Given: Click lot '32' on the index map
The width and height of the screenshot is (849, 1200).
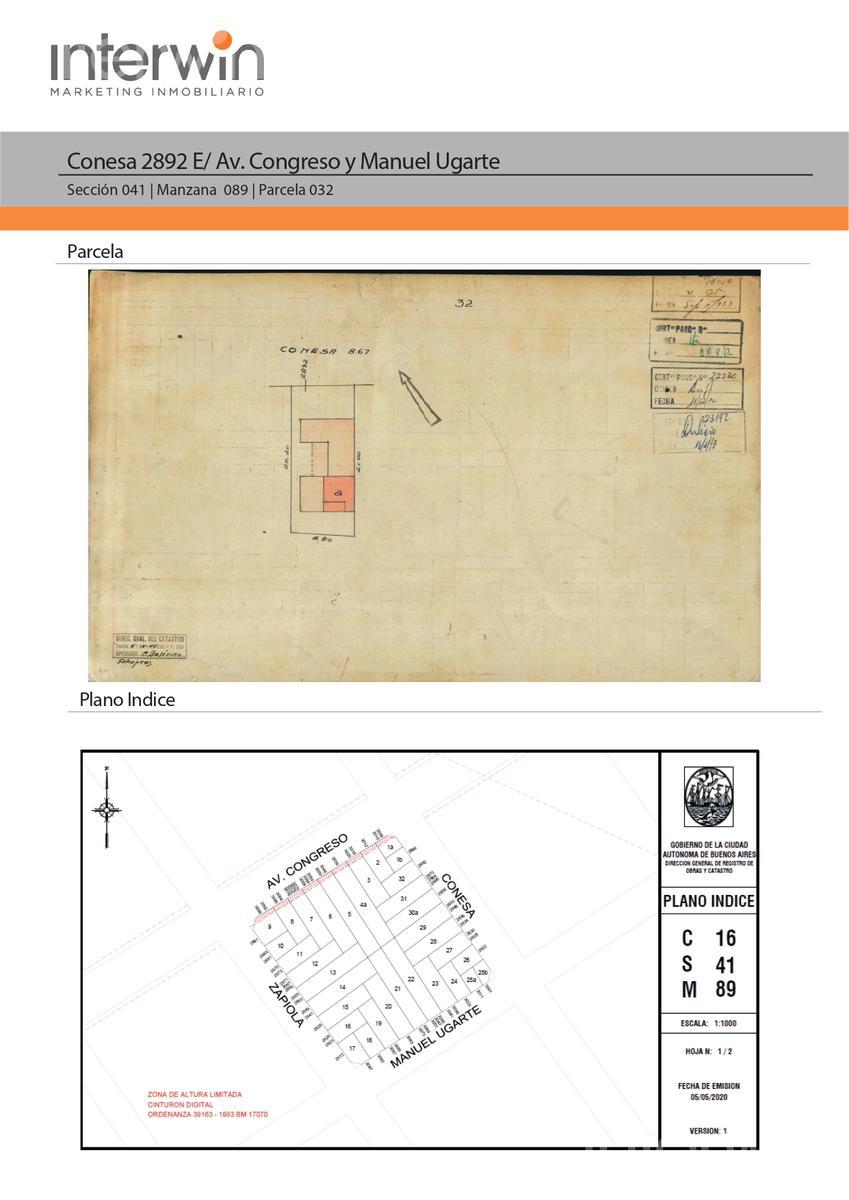Looking at the screenshot, I should [x=402, y=879].
